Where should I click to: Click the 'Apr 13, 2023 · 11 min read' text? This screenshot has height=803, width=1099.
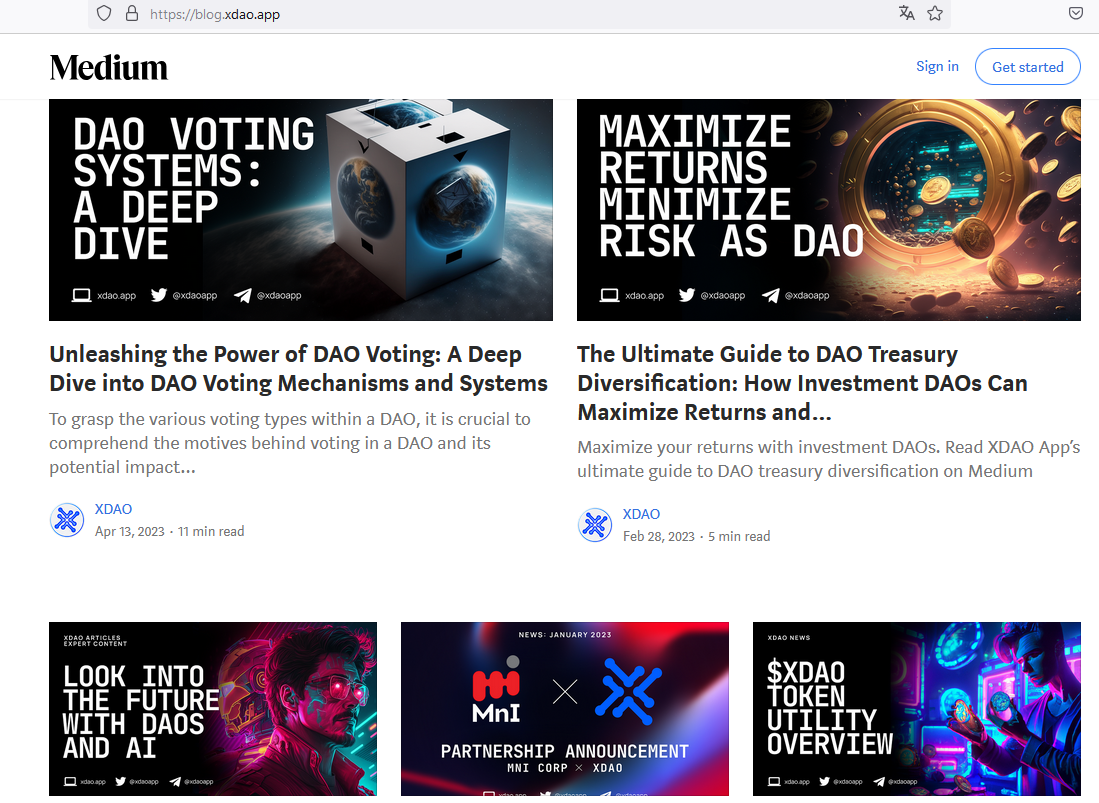[x=170, y=532]
